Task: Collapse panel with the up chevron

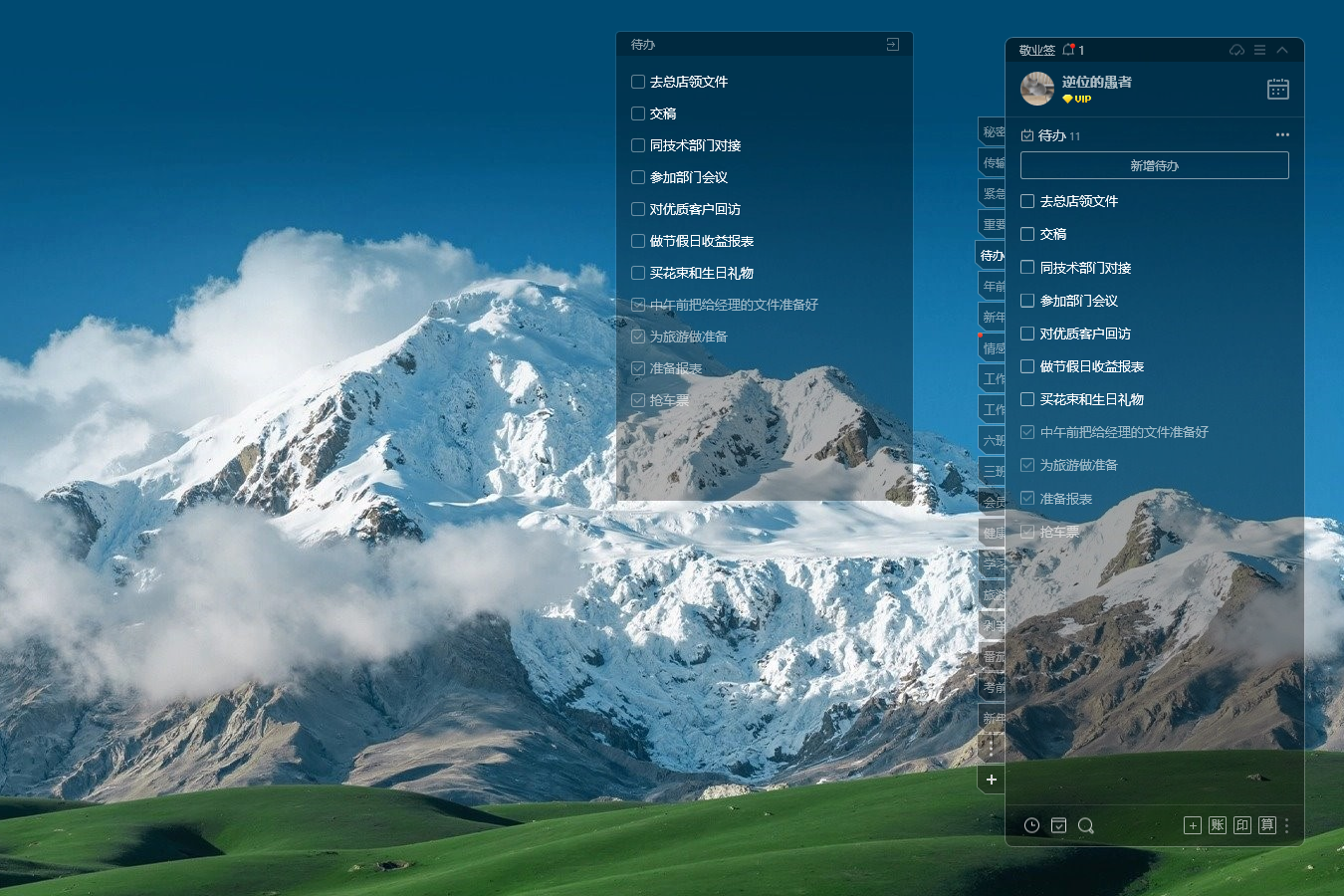Action: [1282, 50]
